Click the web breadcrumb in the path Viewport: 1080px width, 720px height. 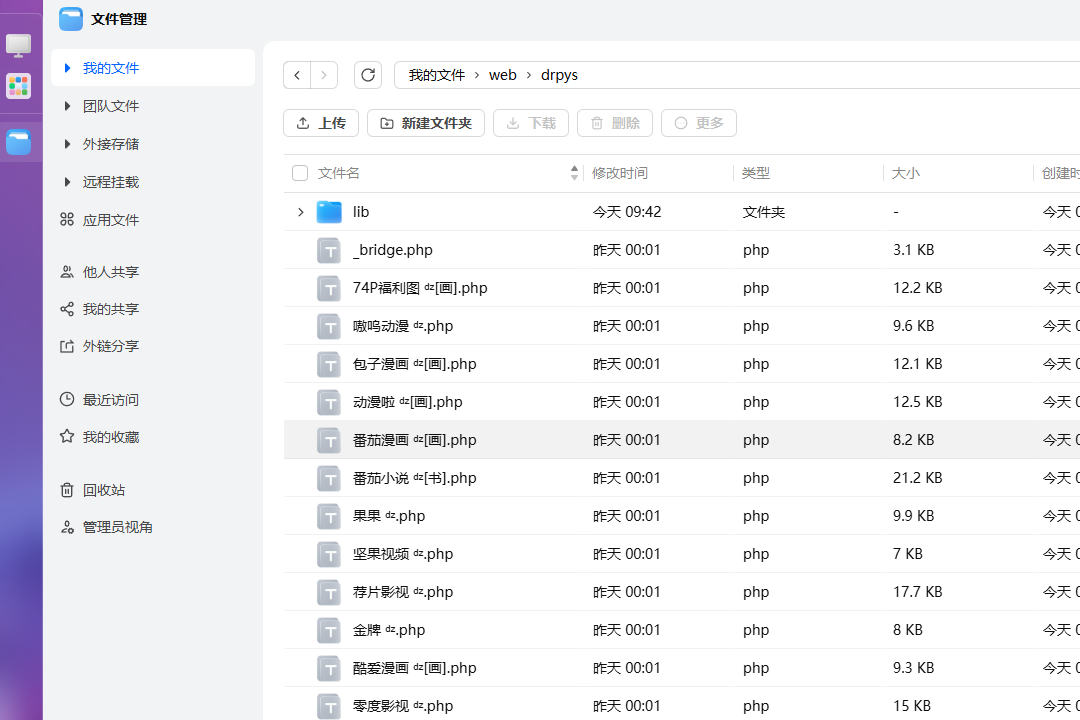tap(502, 75)
